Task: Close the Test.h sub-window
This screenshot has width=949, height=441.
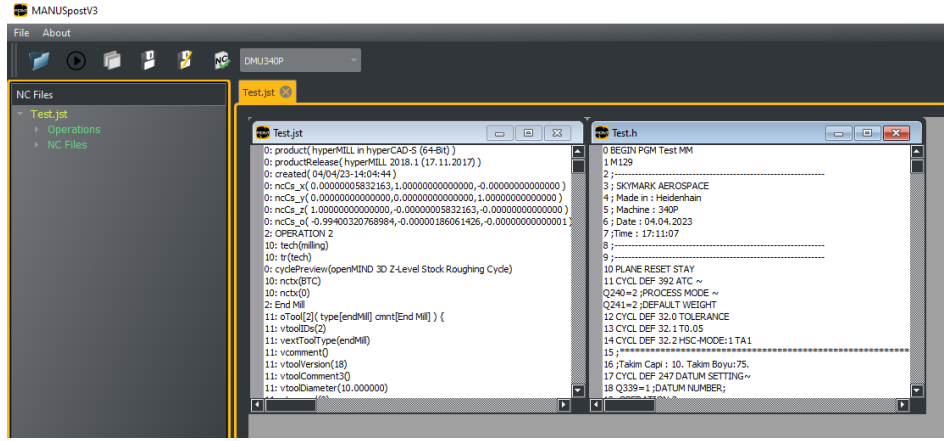Action: click(896, 133)
